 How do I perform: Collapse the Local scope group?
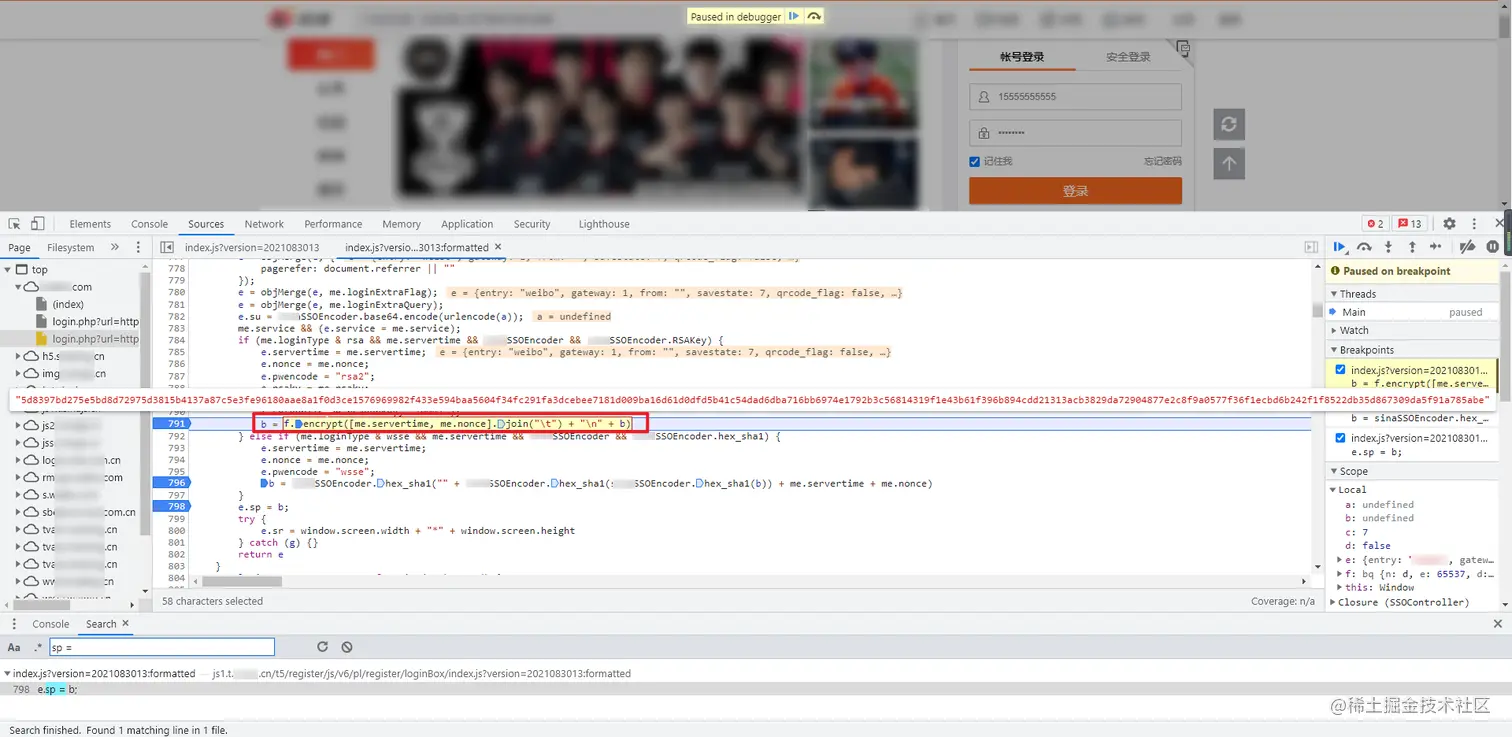1334,490
